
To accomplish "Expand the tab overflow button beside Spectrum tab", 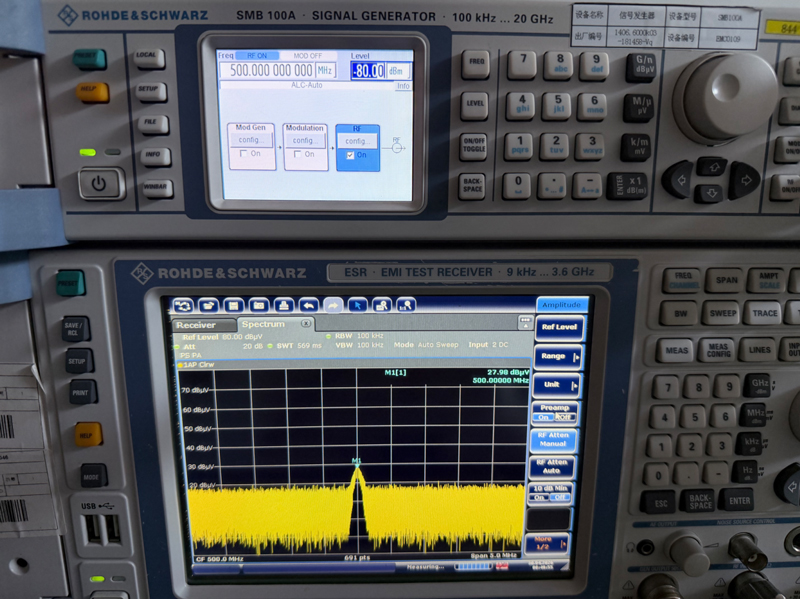I will (525, 322).
